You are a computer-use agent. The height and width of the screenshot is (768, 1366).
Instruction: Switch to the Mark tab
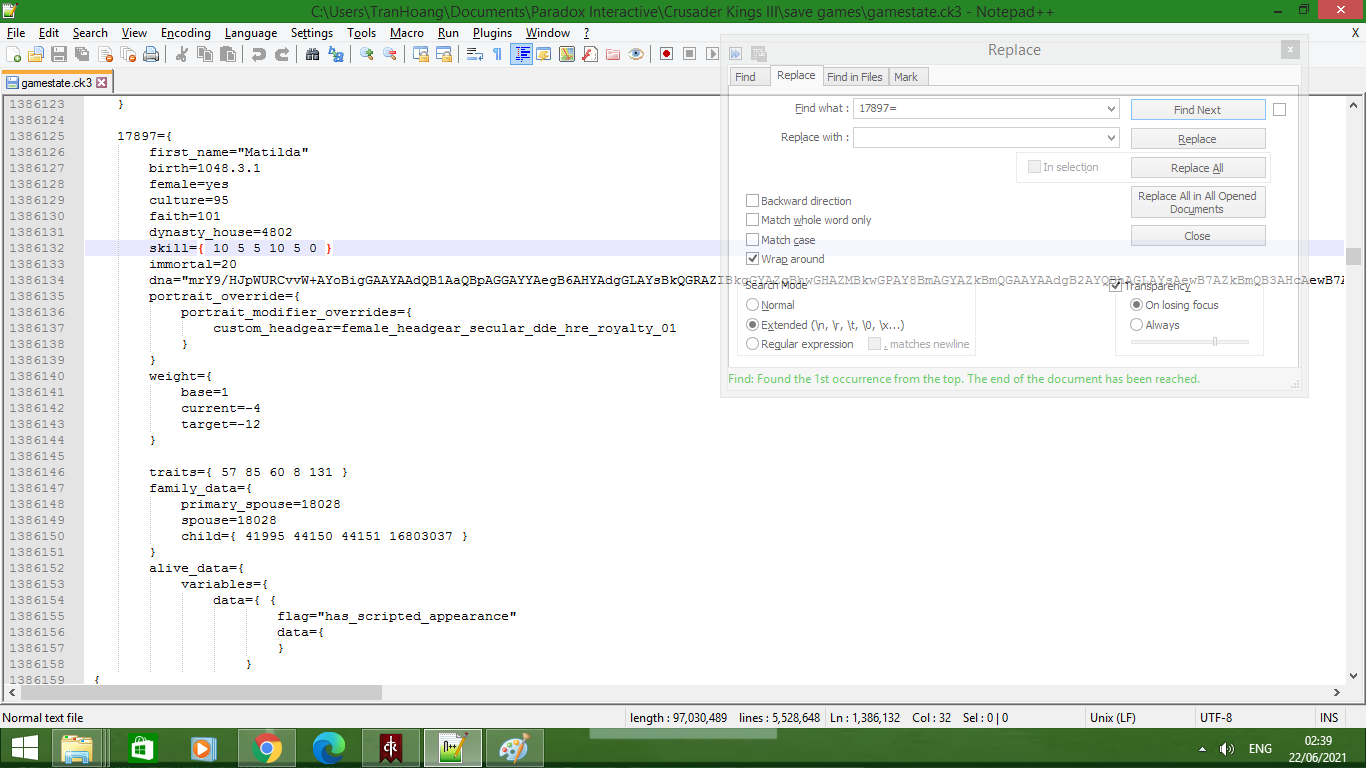pyautogui.click(x=906, y=77)
